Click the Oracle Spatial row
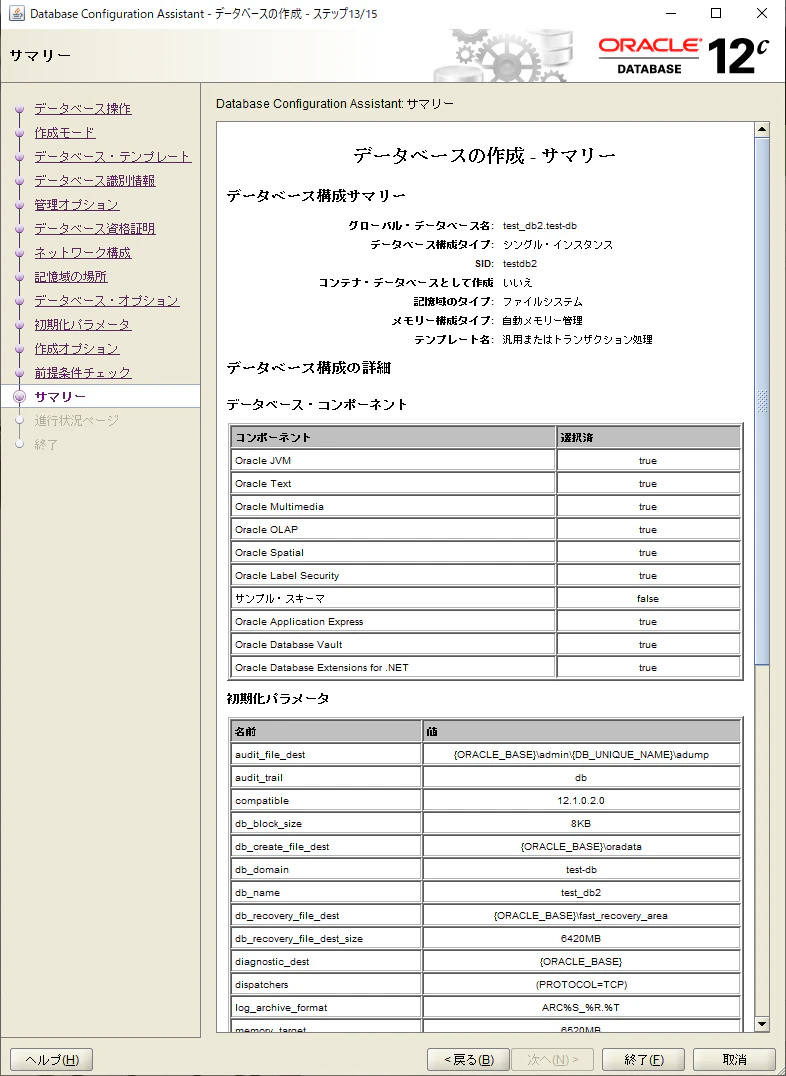Viewport: 786px width, 1076px height. click(486, 552)
